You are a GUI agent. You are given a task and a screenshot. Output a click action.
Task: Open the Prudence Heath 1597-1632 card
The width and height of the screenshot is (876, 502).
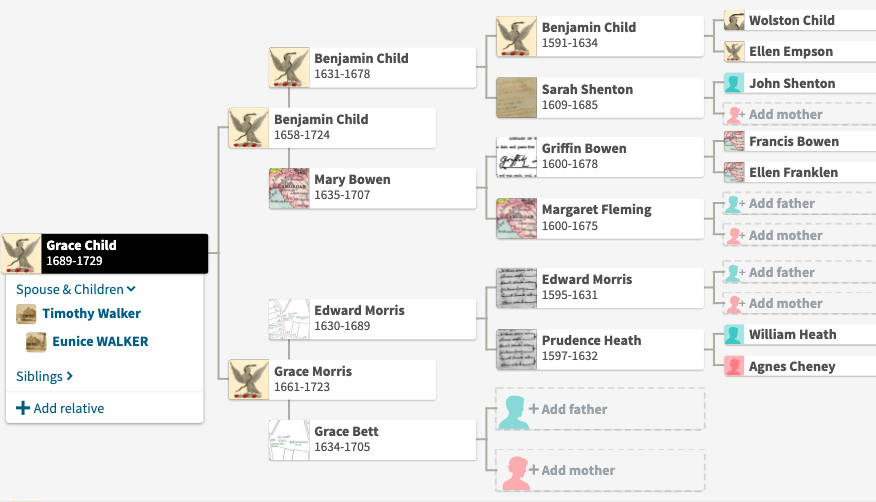point(600,349)
